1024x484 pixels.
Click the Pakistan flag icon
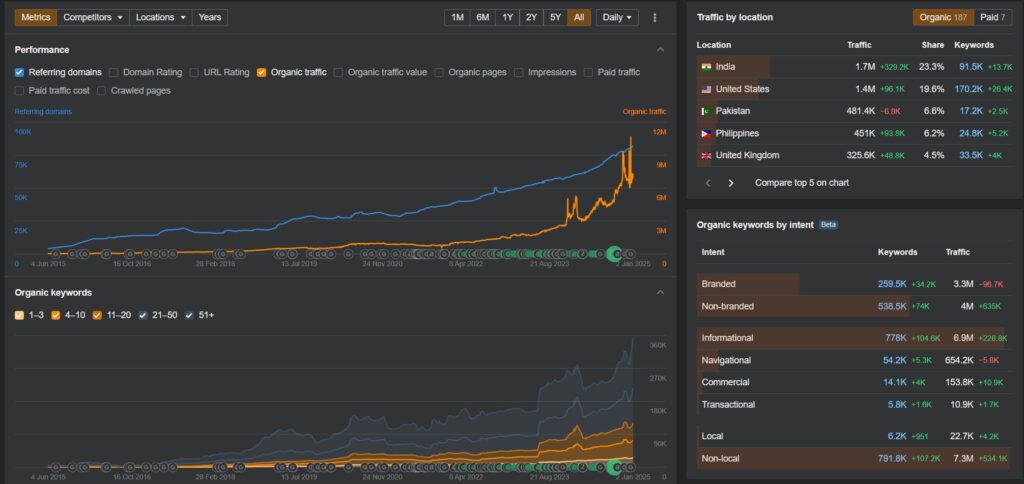coord(706,111)
